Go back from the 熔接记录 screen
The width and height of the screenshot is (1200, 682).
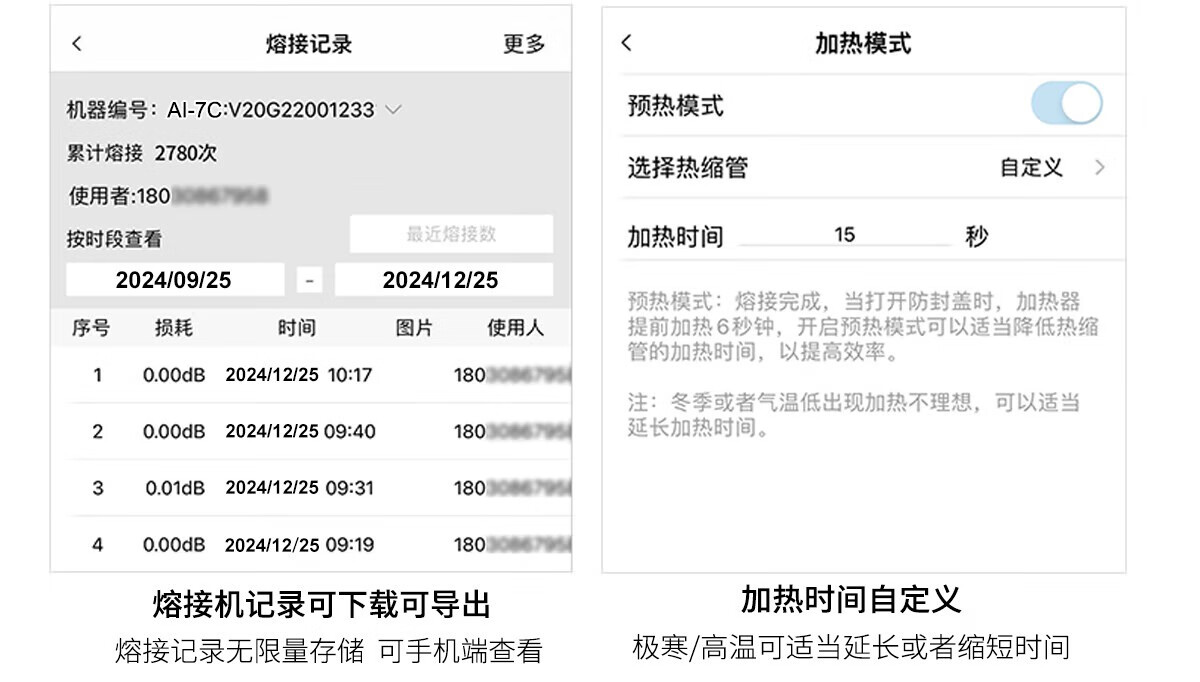(77, 44)
